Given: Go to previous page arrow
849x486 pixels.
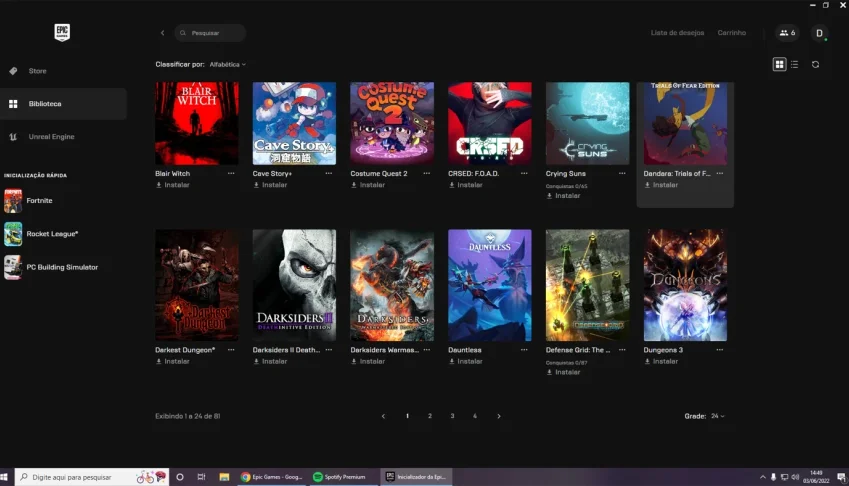Looking at the screenshot, I should pos(383,416).
